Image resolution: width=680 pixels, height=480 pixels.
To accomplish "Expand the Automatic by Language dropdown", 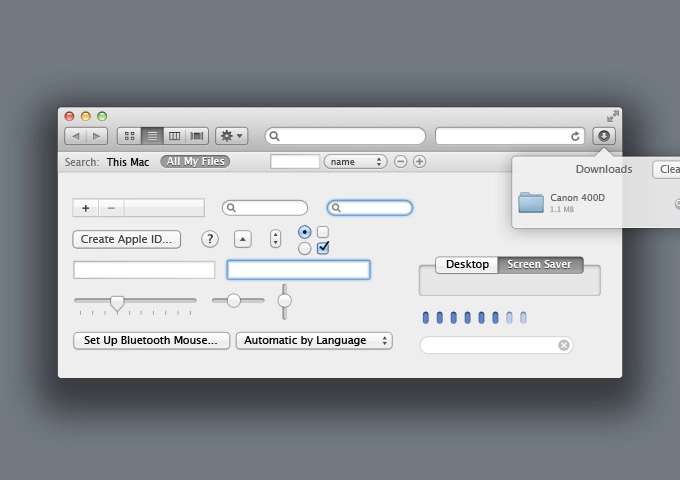I will pos(314,341).
